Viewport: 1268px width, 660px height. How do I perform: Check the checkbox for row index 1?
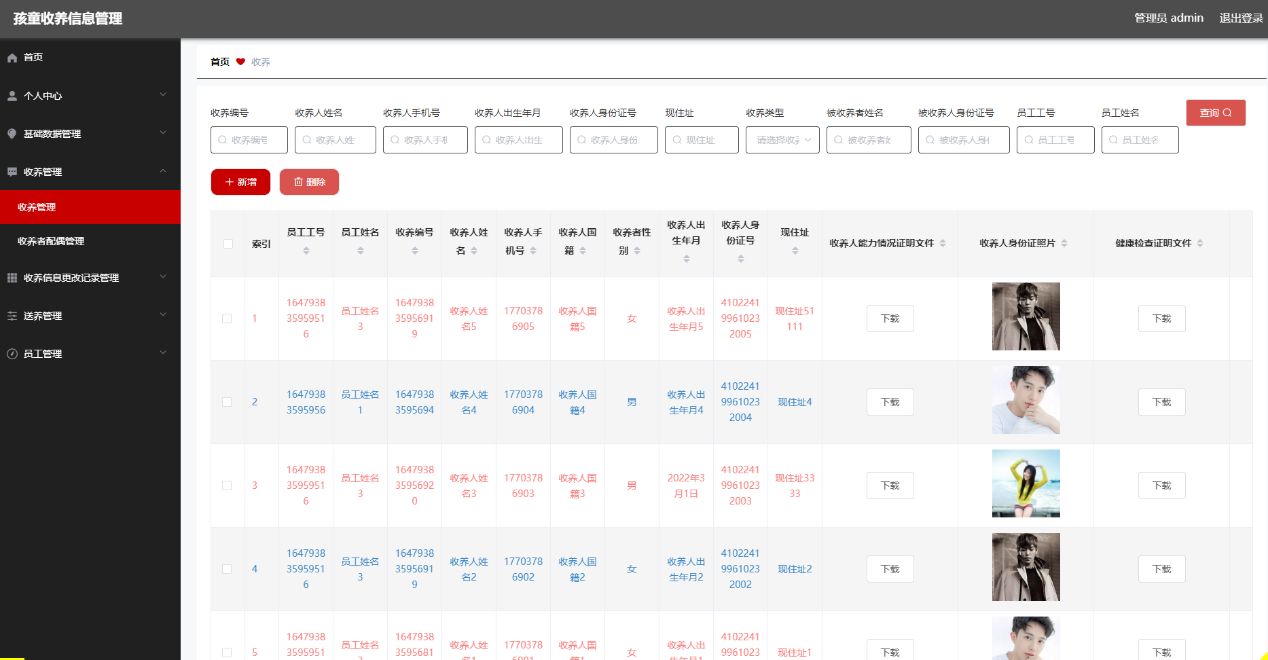228,319
